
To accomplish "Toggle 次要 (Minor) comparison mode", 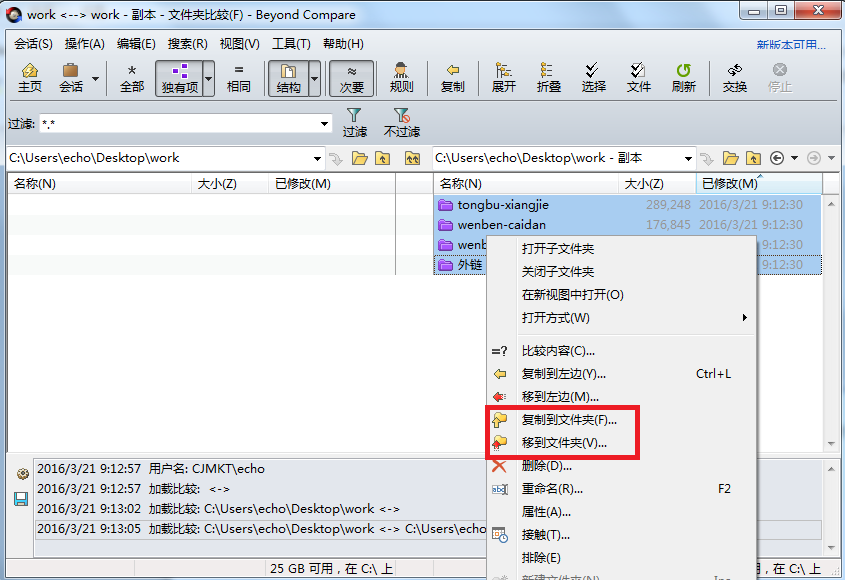I will (351, 78).
